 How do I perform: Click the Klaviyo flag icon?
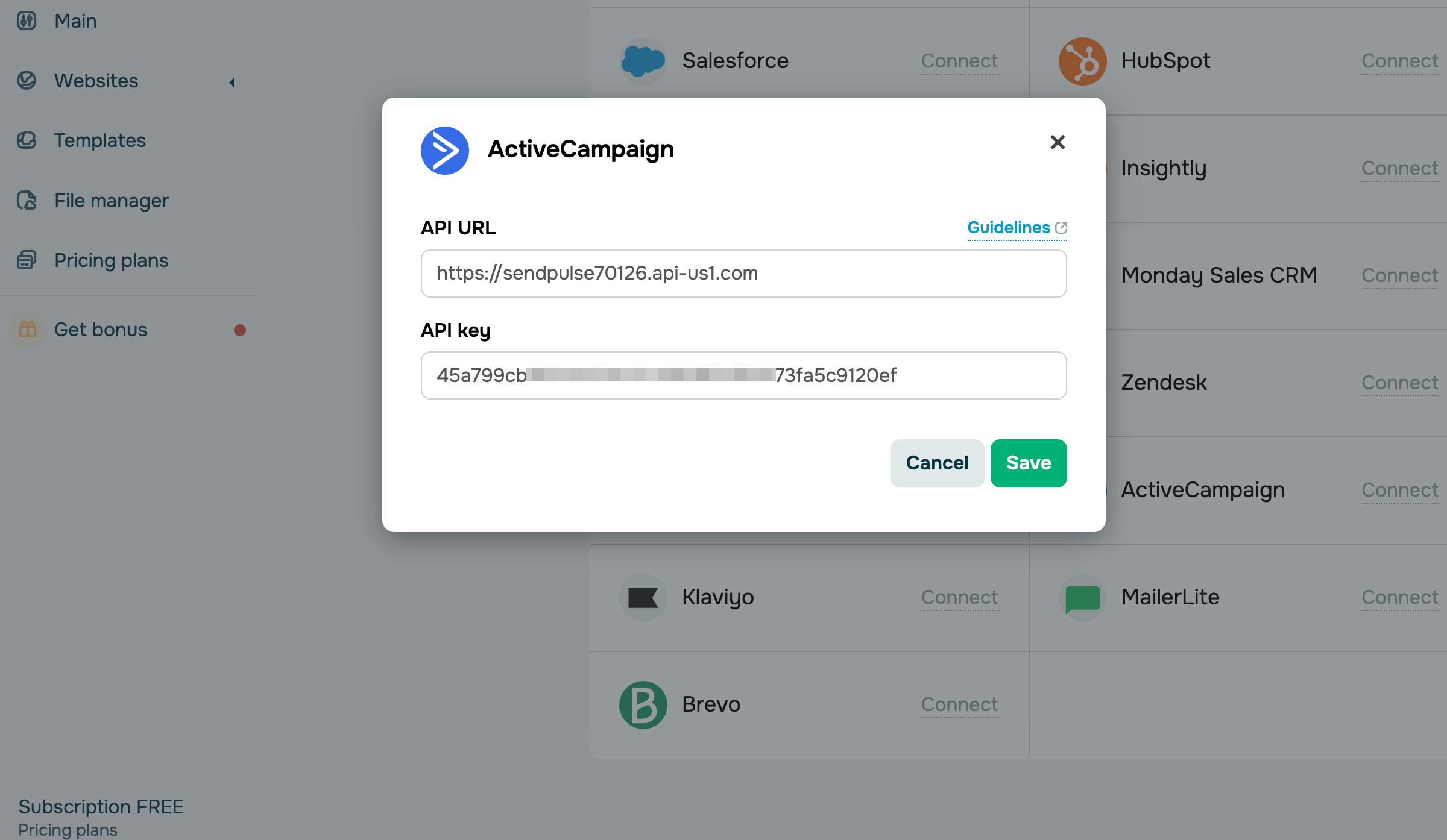[x=643, y=597]
